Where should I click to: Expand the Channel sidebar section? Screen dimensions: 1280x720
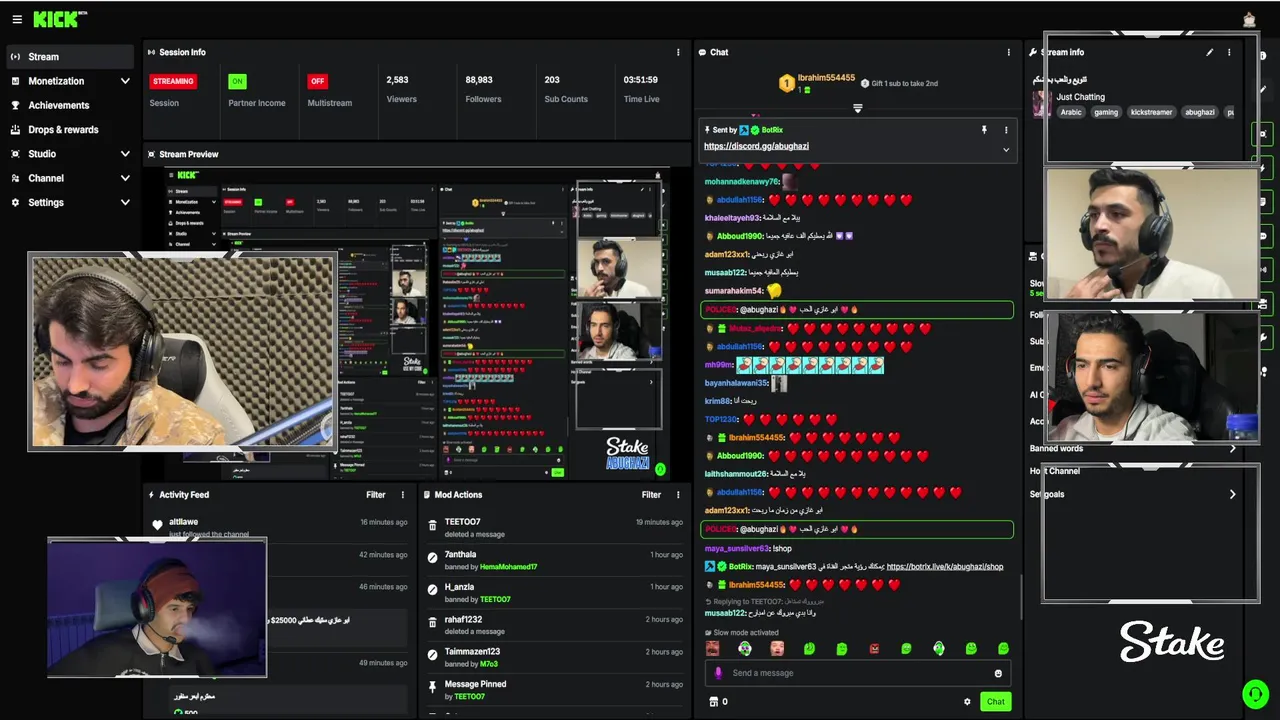[x=125, y=178]
